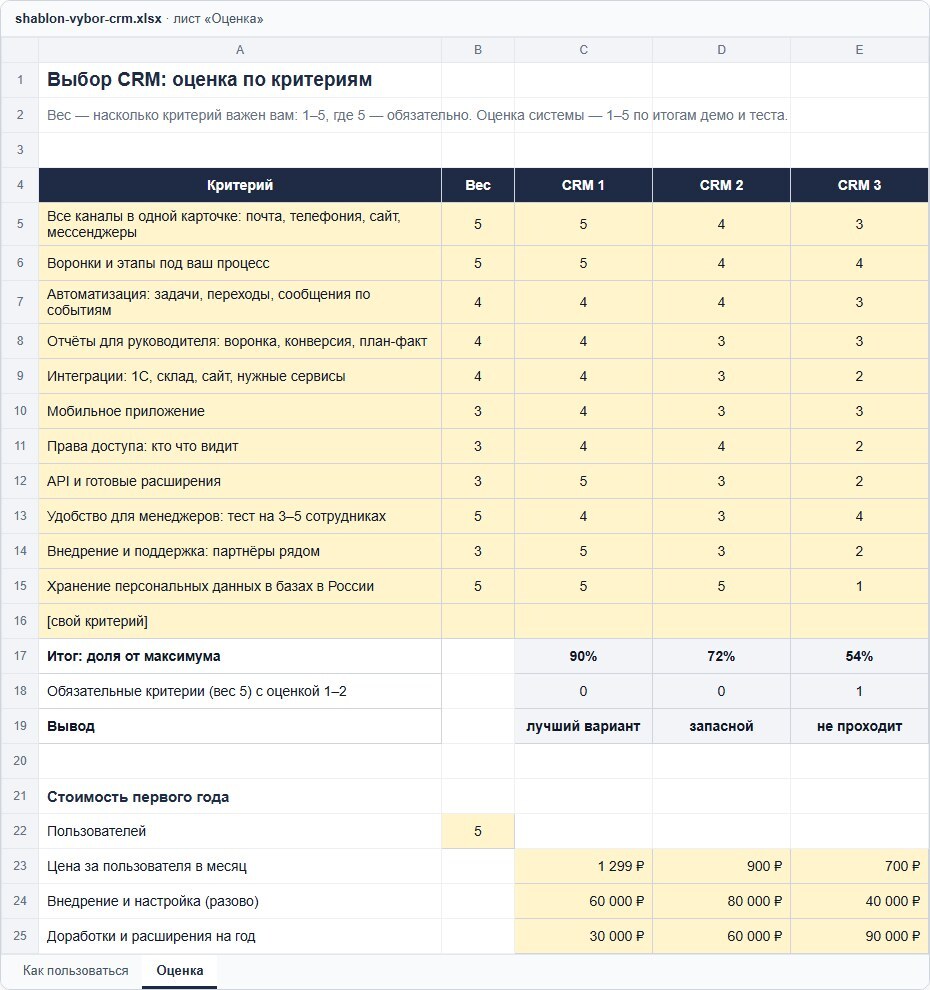Click the «Стоимость первого года» heading cell
The image size is (930, 990).
(x=240, y=797)
